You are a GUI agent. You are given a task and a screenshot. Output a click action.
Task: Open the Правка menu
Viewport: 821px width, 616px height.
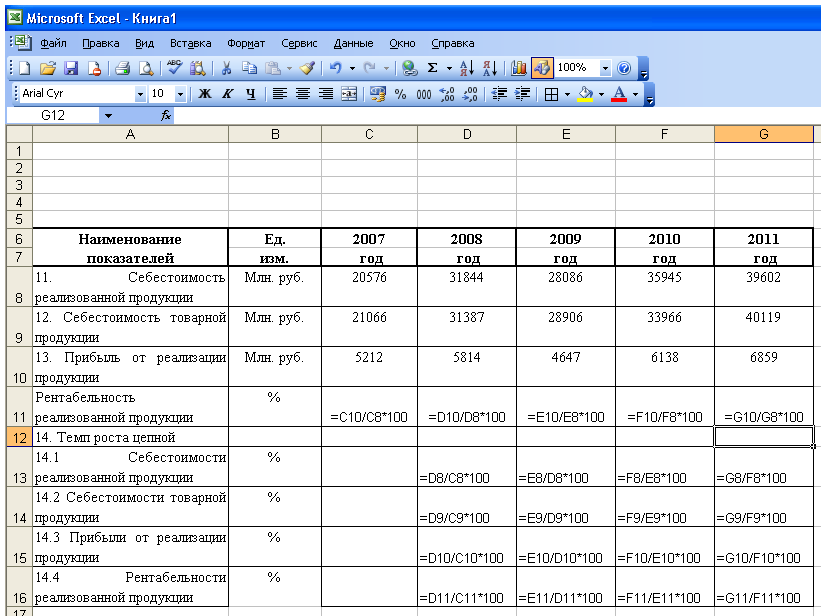pos(101,43)
